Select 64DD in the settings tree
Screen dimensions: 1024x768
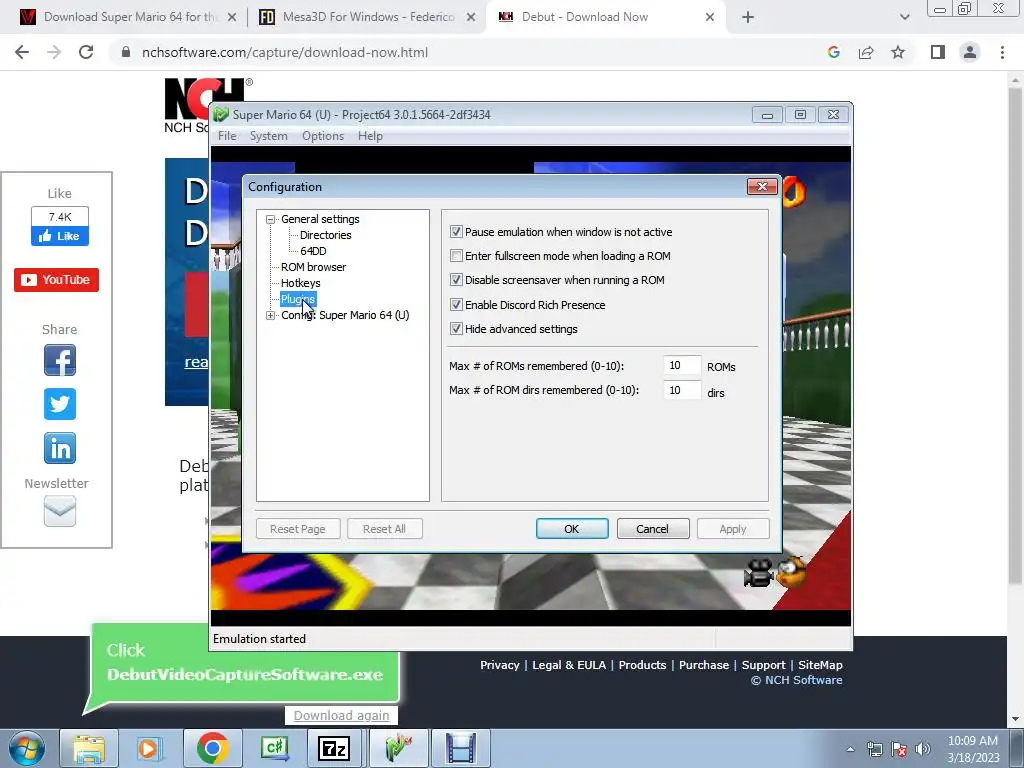point(313,251)
